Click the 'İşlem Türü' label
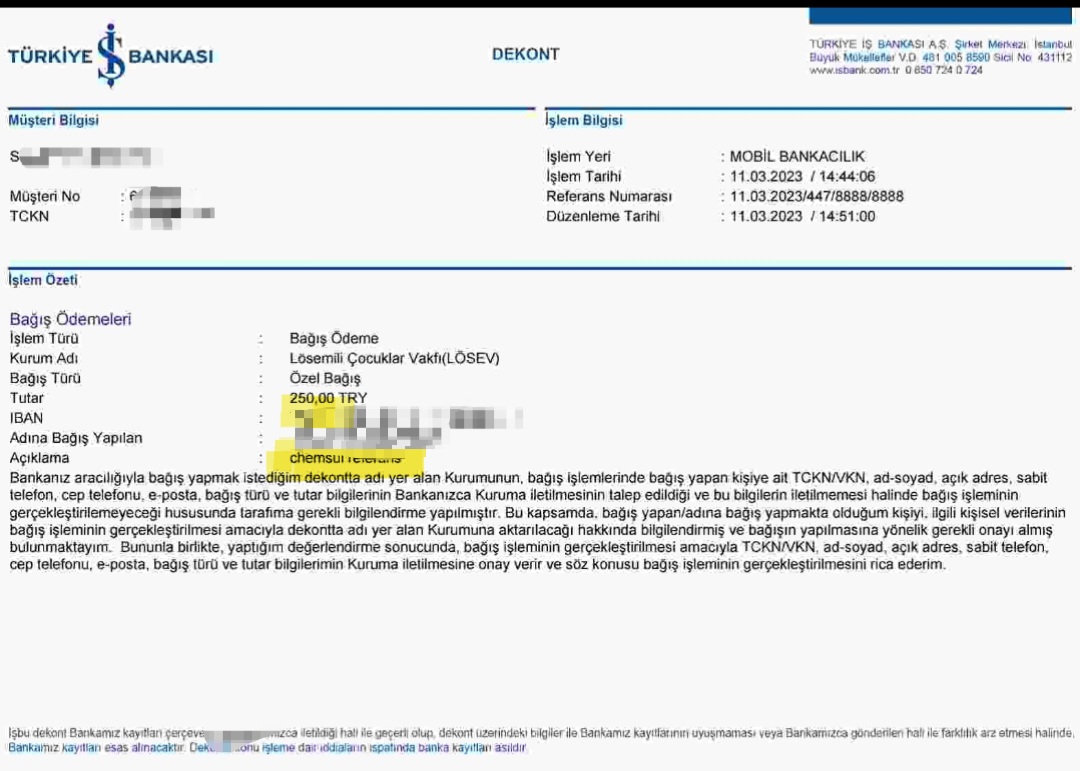Screen dimensions: 1080x771 pos(44,338)
